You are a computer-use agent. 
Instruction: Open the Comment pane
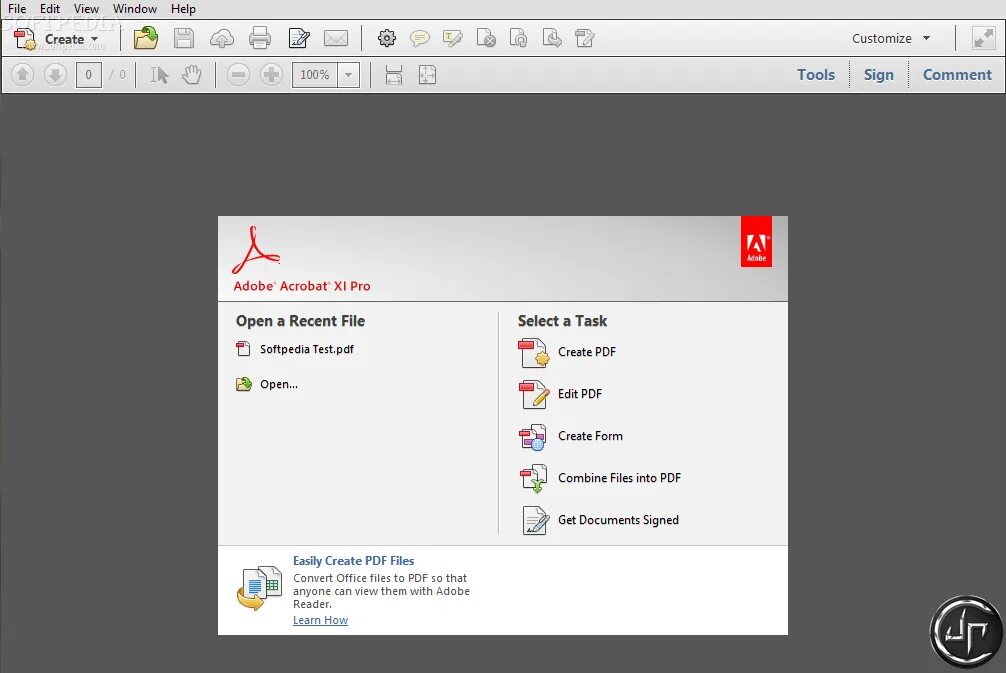click(957, 75)
